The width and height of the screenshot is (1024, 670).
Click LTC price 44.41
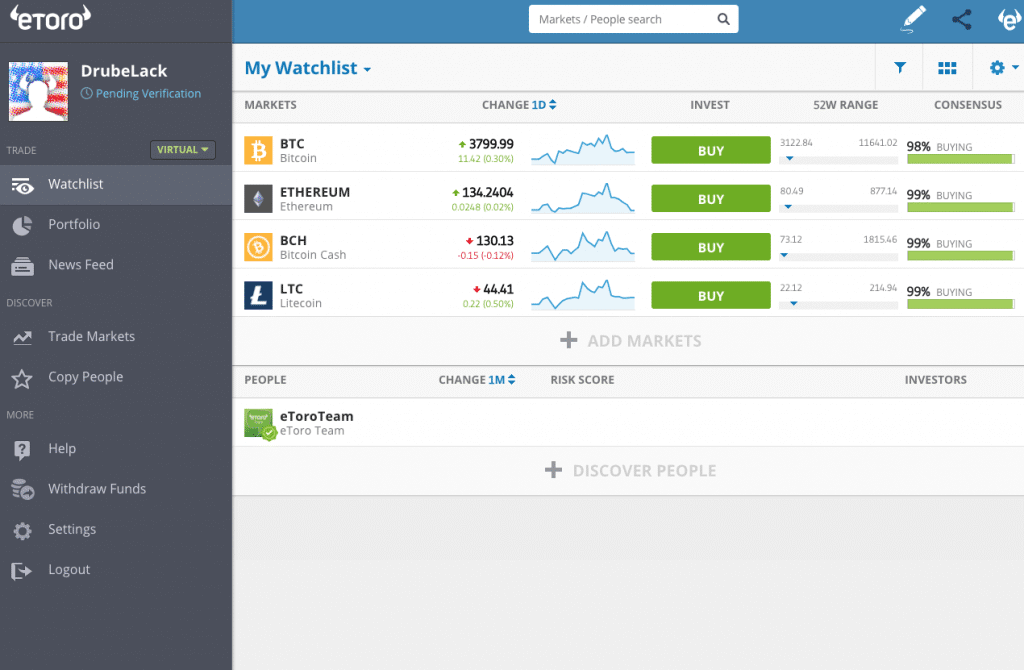click(498, 289)
